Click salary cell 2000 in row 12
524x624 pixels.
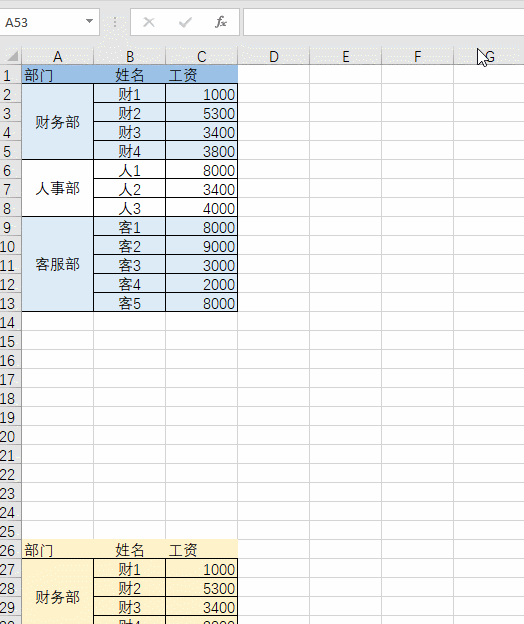tap(202, 284)
